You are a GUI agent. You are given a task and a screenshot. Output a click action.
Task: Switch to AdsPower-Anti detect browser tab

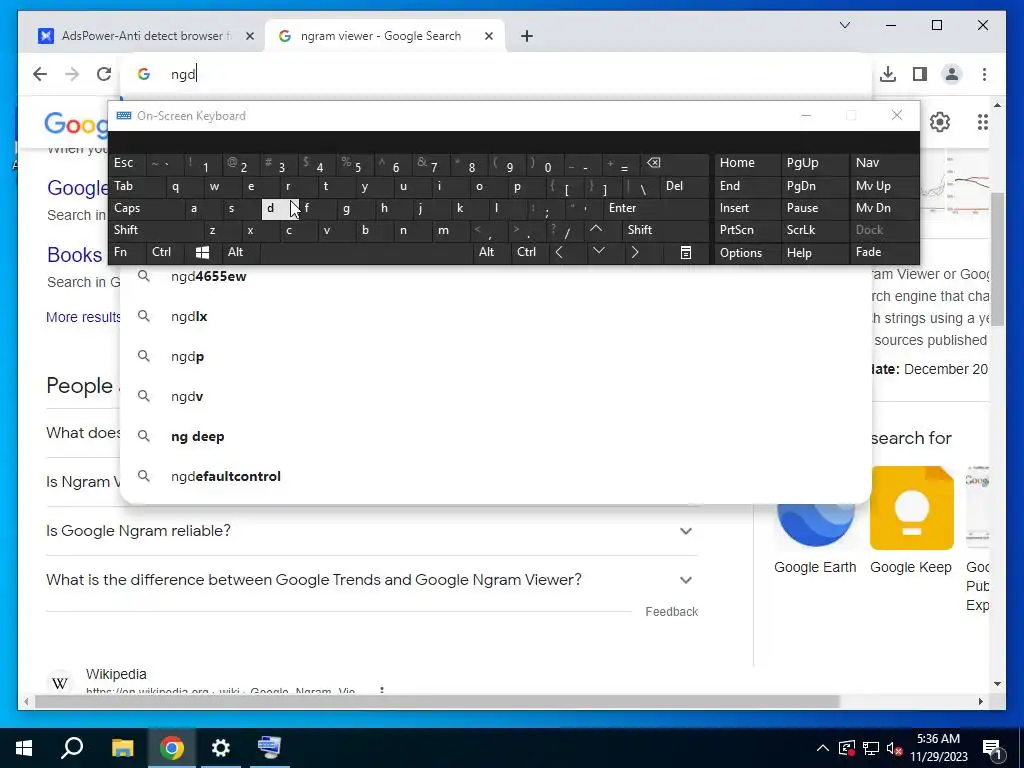pyautogui.click(x=148, y=36)
